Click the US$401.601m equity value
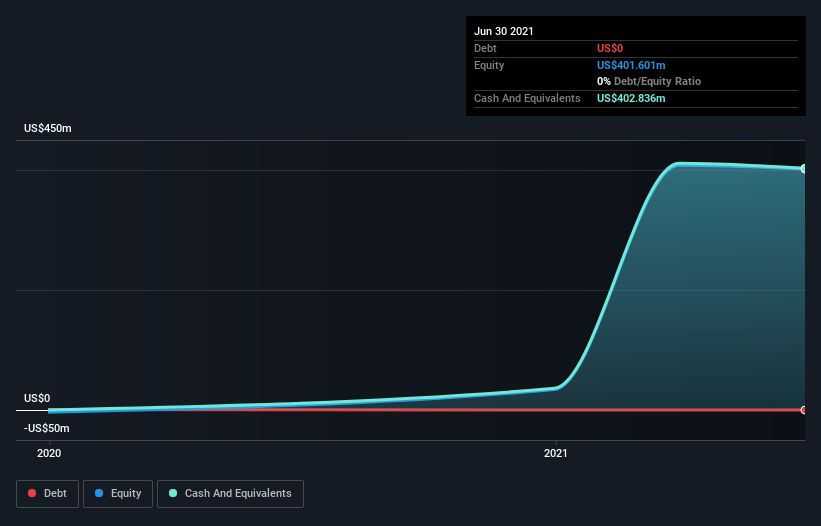Viewport: 821px width, 526px height. 631,65
